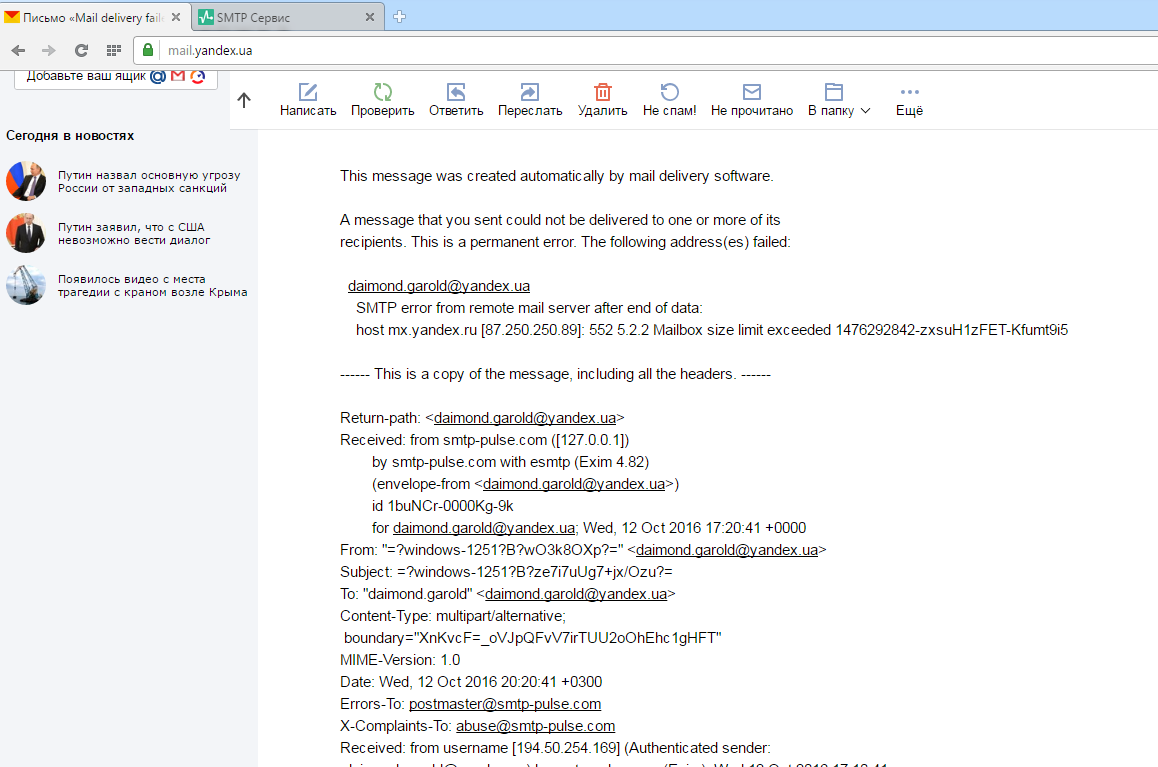Click thumbnail beside Путин заявил news
1158x767 pixels.
[26, 233]
